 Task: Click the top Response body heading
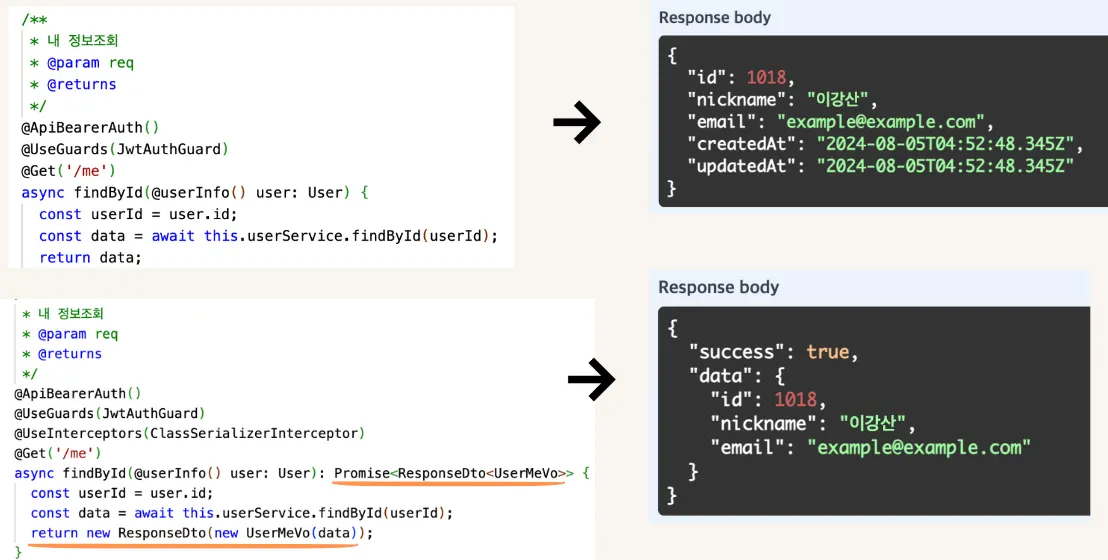pyautogui.click(x=714, y=17)
